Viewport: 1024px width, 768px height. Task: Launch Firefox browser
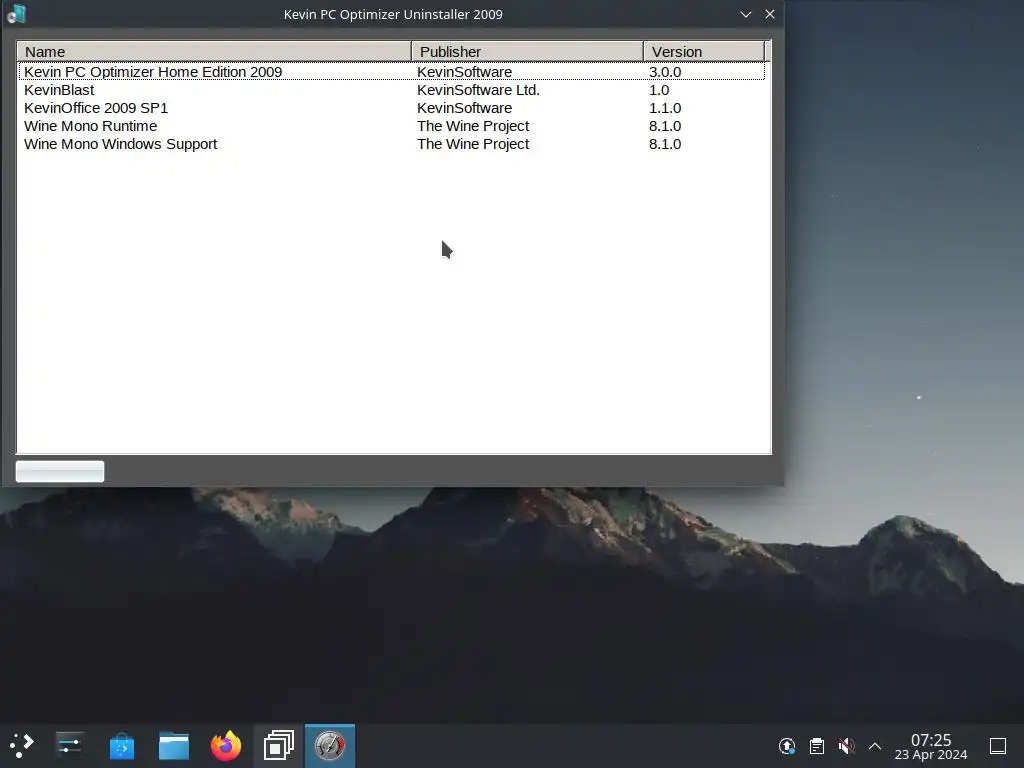click(226, 746)
